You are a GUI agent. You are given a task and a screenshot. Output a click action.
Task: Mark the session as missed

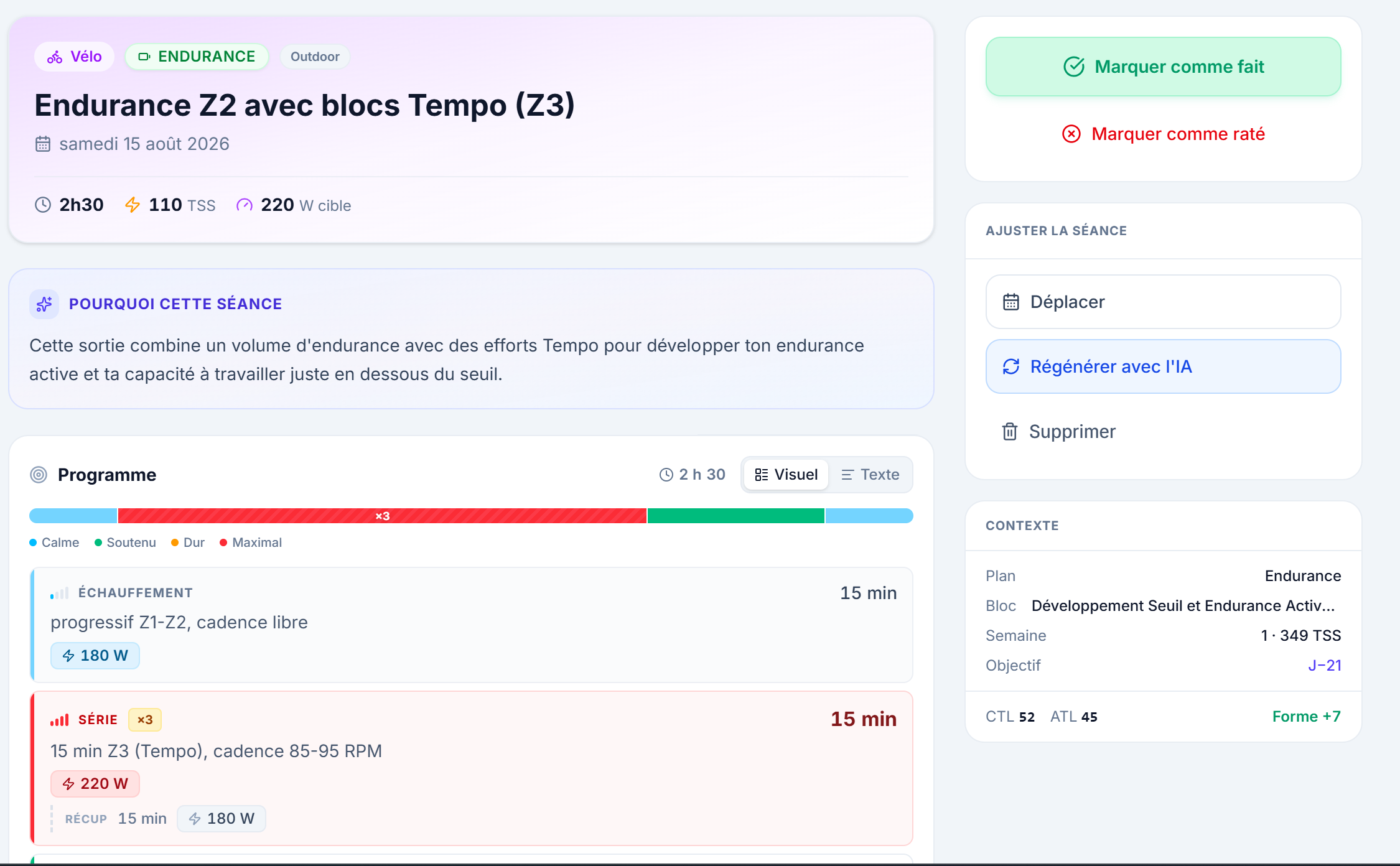click(x=1163, y=134)
